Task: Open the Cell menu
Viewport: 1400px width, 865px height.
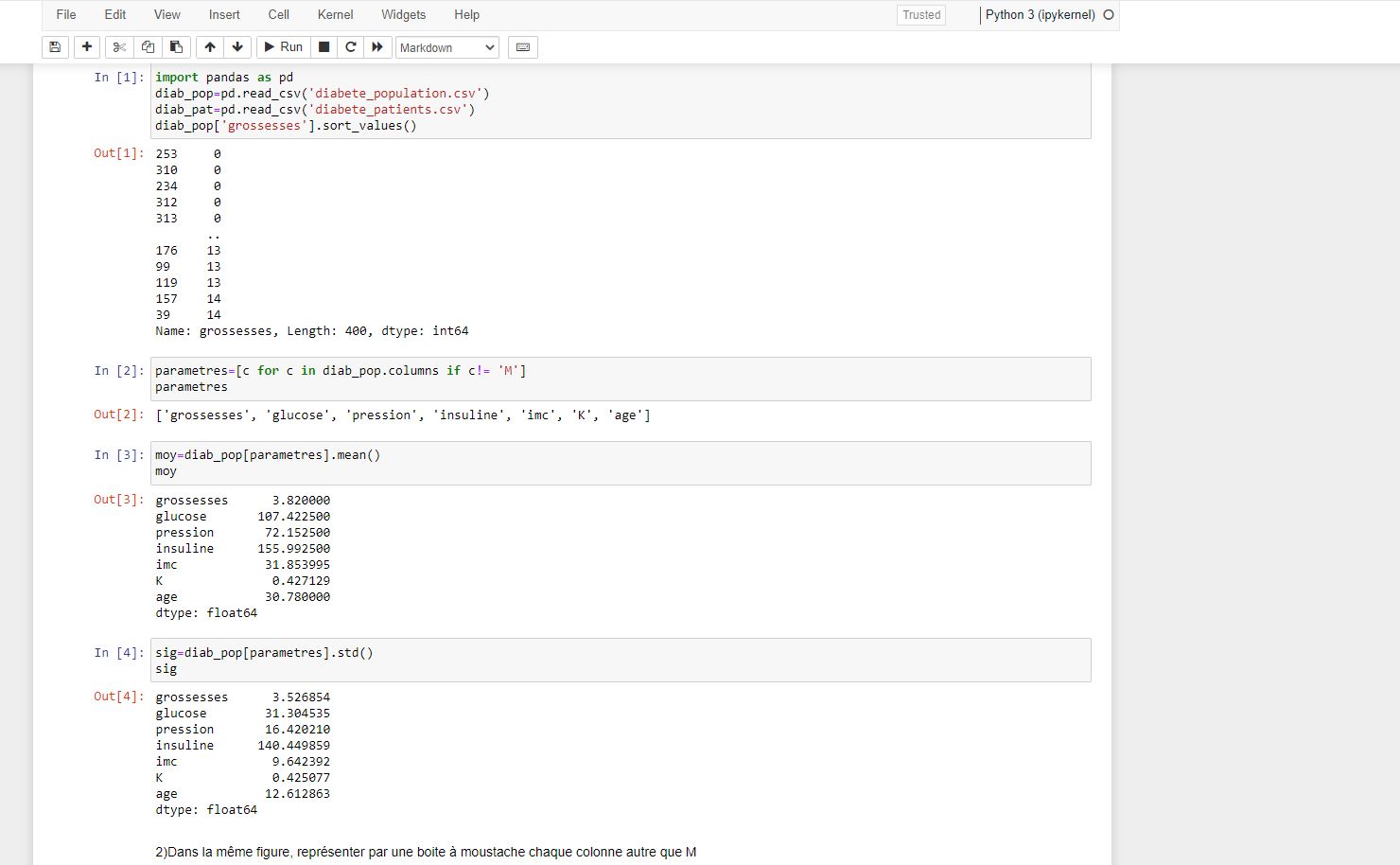Action: [x=279, y=15]
